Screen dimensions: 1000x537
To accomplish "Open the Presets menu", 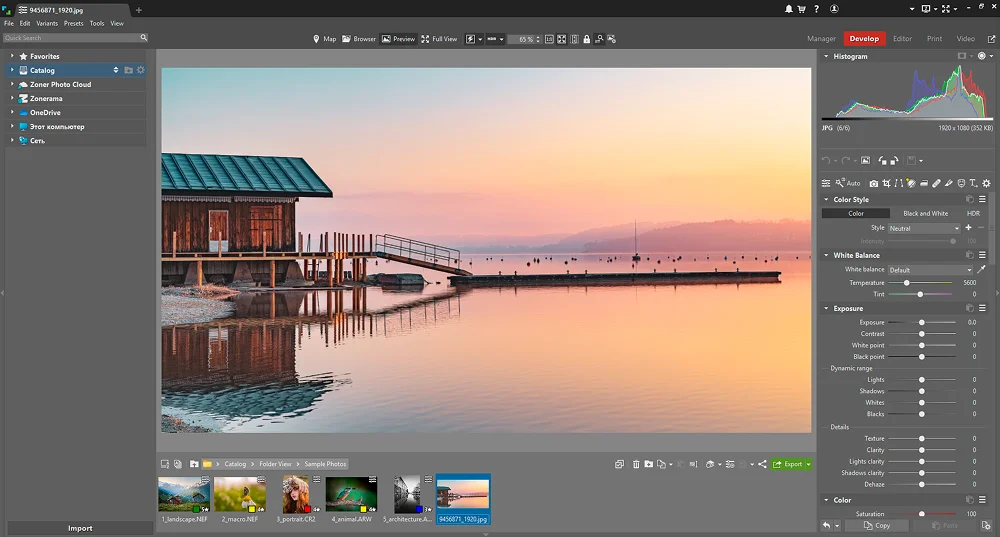I will 73,24.
